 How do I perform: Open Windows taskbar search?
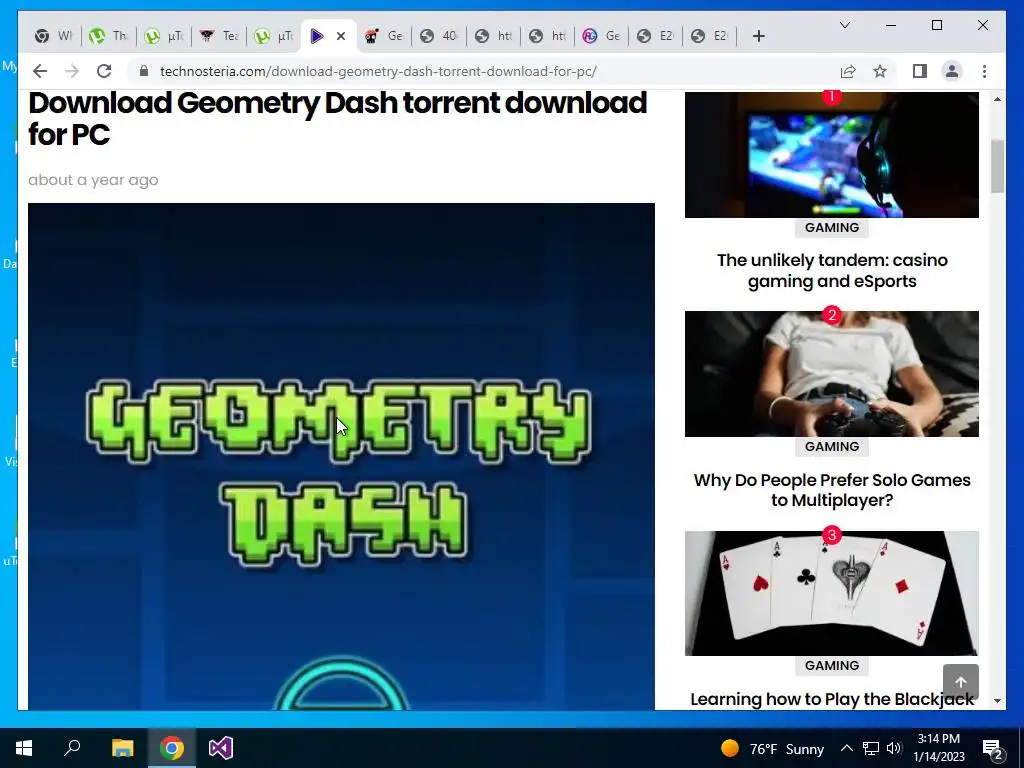pos(72,748)
